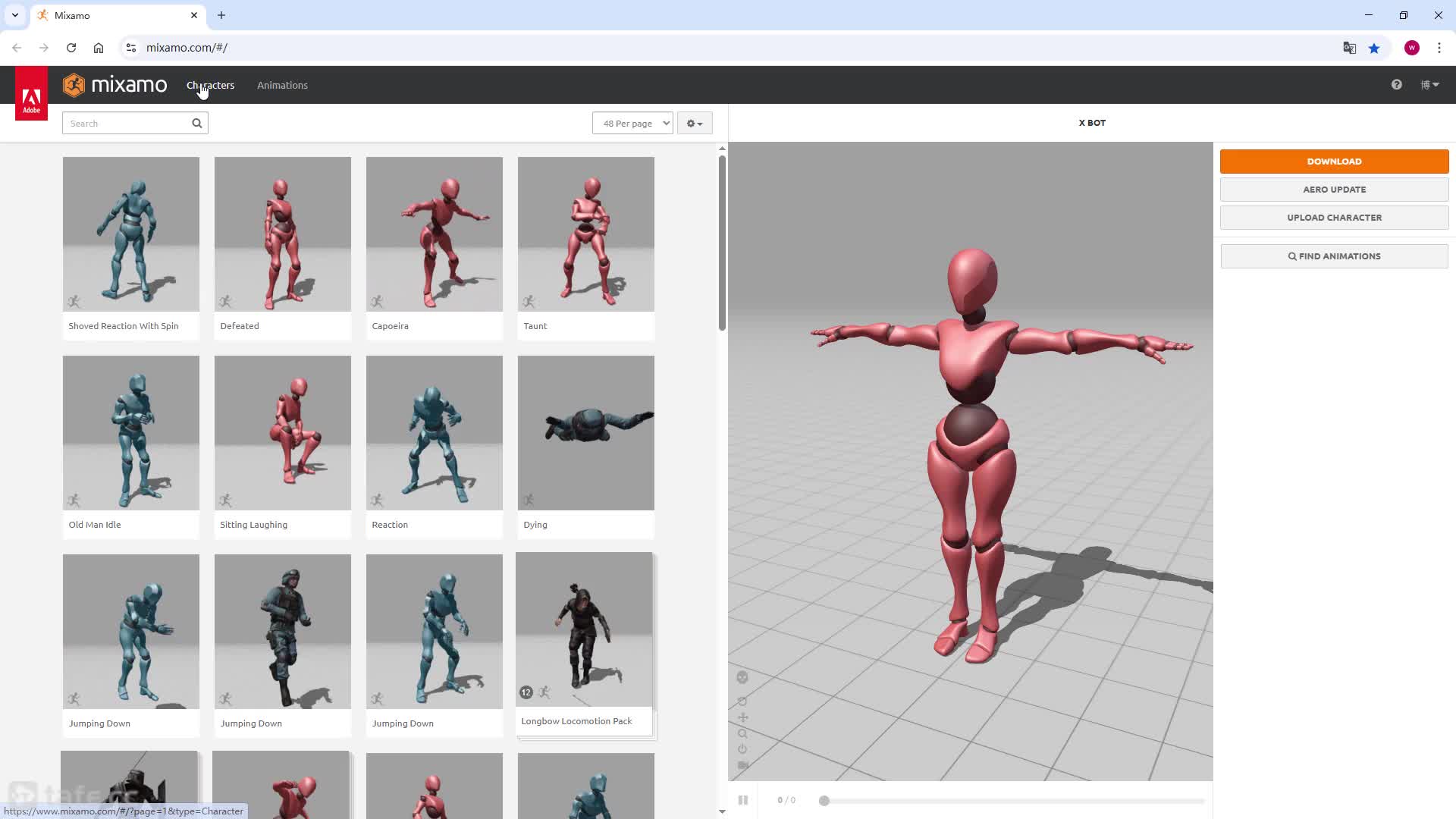
Task: Click runner icon on Longbow Locomotion Pack
Action: [x=544, y=692]
